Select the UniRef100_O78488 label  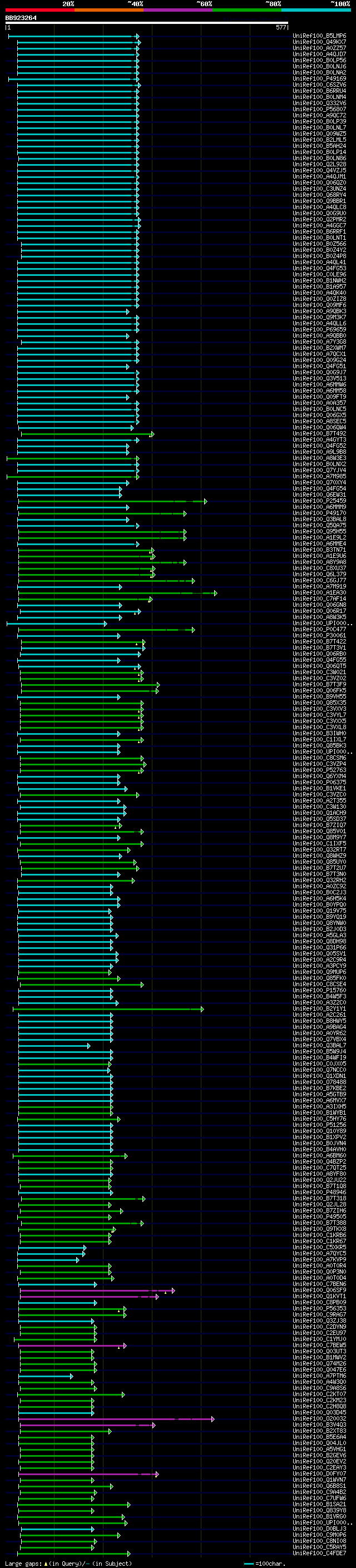click(319, 1082)
